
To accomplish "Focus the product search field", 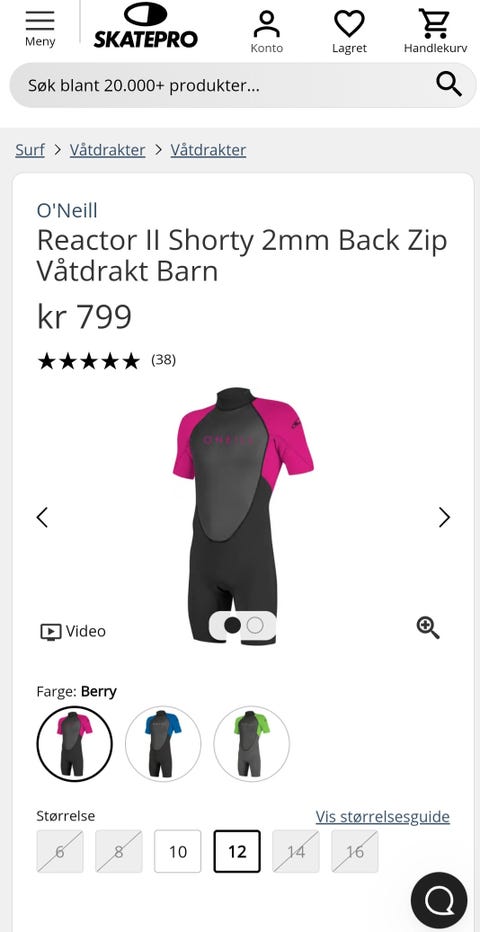I will (x=223, y=86).
